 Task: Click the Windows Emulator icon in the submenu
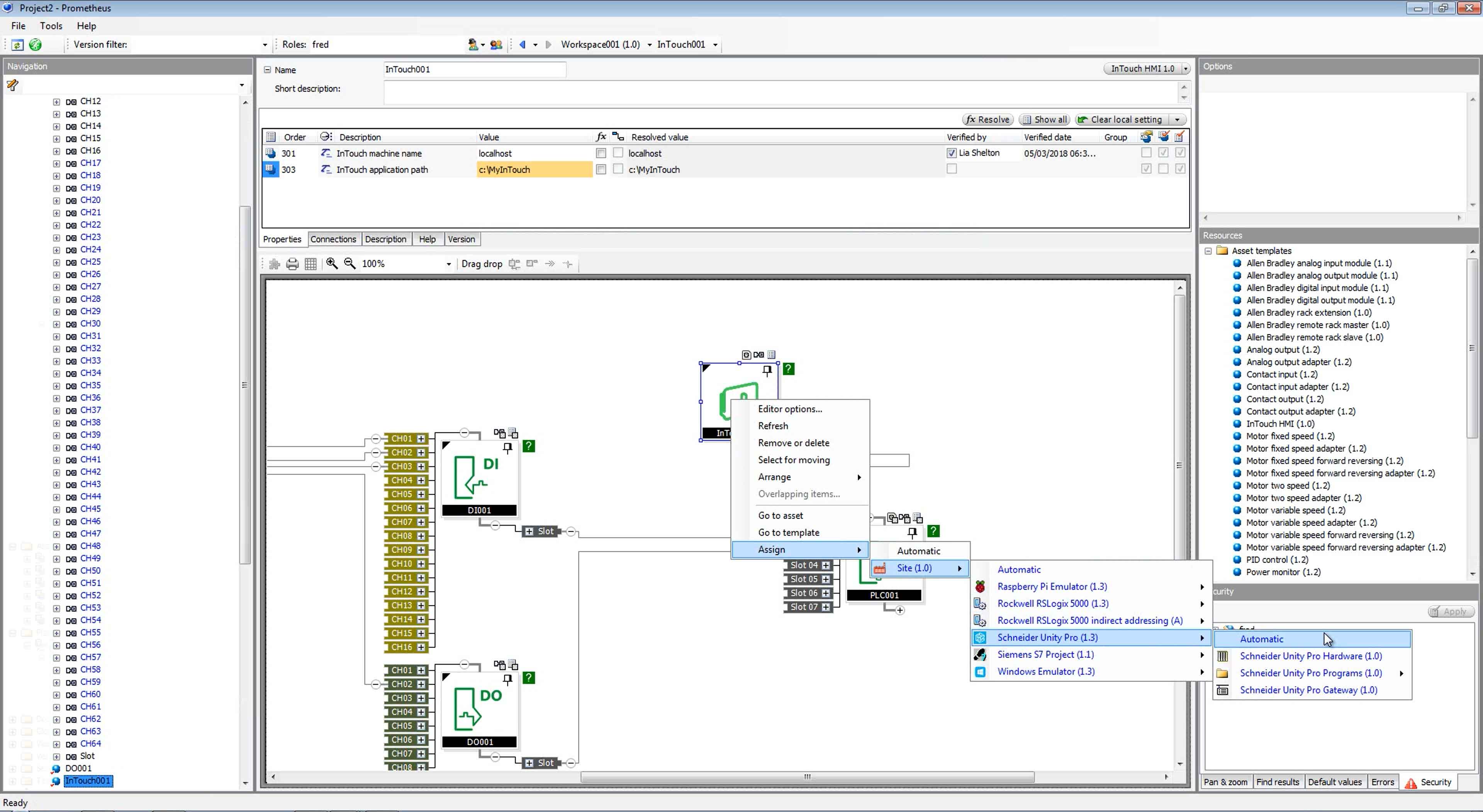pyautogui.click(x=980, y=671)
